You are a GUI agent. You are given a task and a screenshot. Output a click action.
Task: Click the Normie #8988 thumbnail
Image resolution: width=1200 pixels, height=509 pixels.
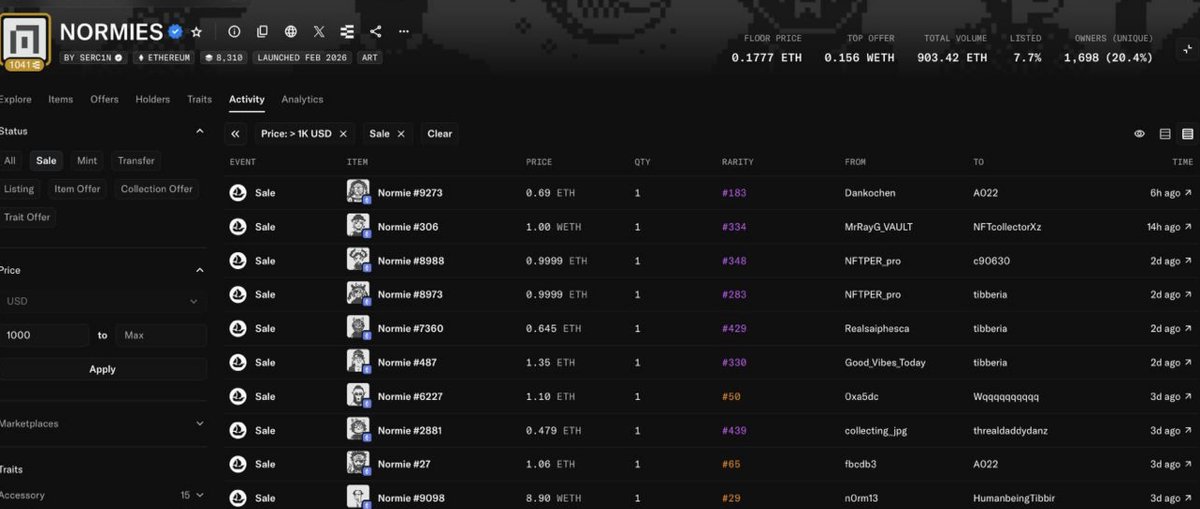click(x=358, y=260)
